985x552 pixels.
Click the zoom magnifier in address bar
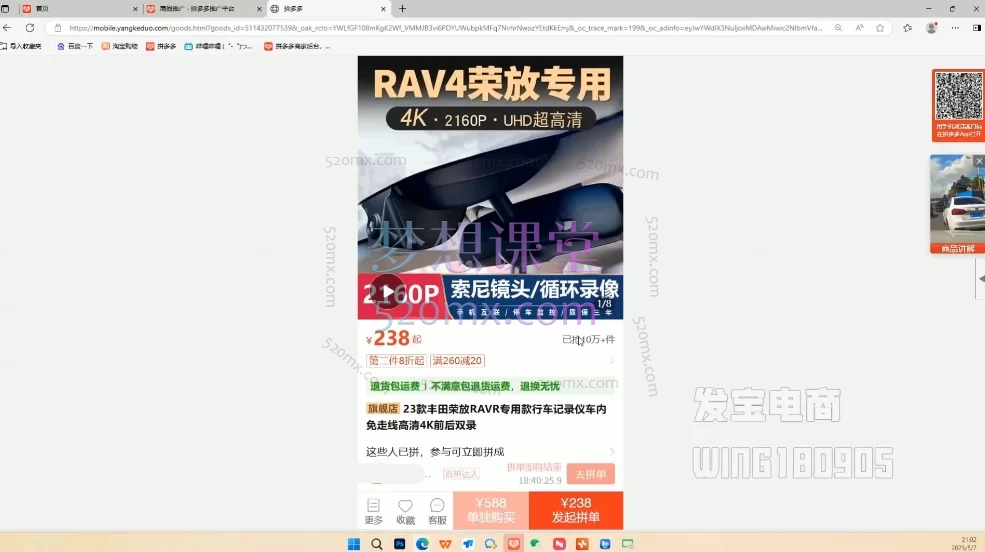(839, 28)
